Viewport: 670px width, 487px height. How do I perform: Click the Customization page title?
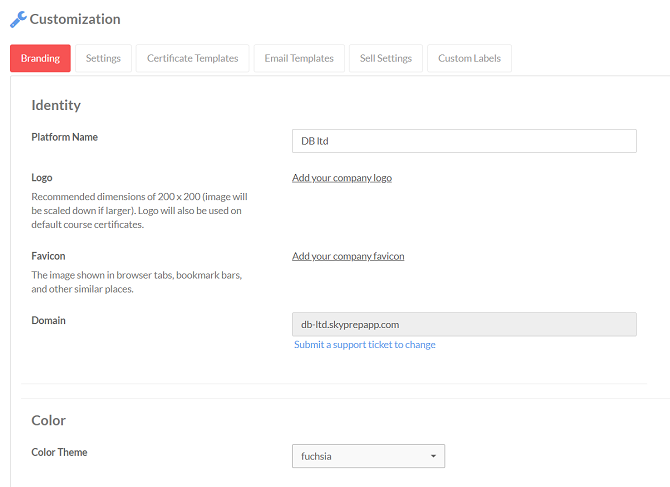tap(75, 19)
